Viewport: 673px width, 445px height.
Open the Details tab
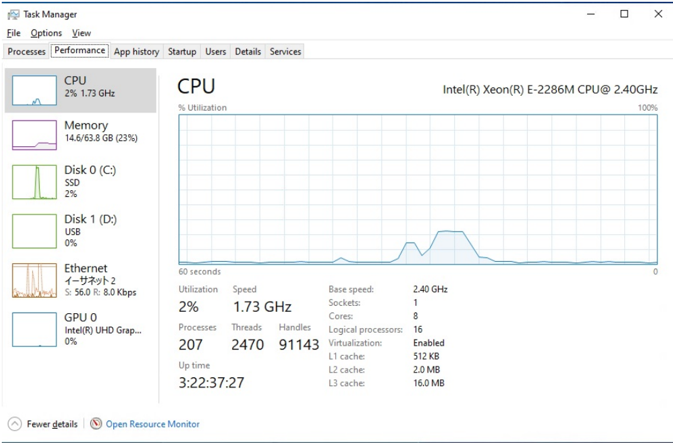coord(248,51)
